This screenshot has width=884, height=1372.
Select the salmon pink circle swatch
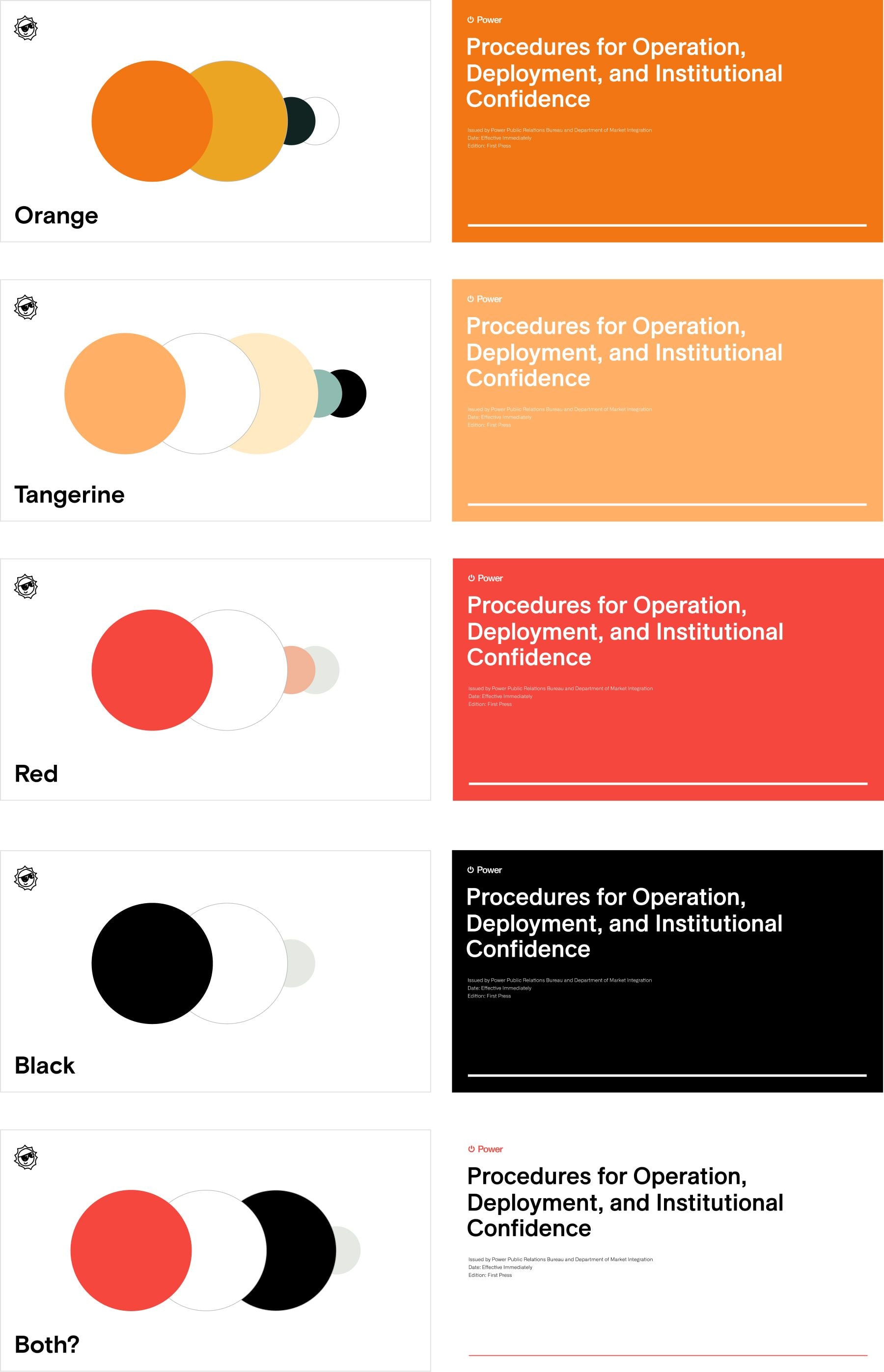[296, 670]
